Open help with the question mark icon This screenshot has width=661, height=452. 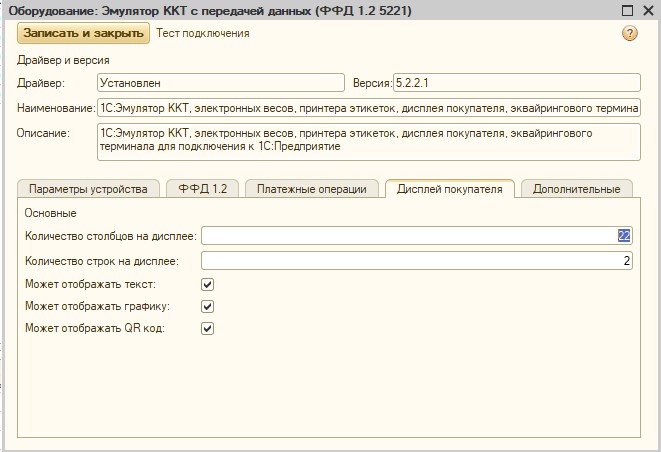coord(630,33)
